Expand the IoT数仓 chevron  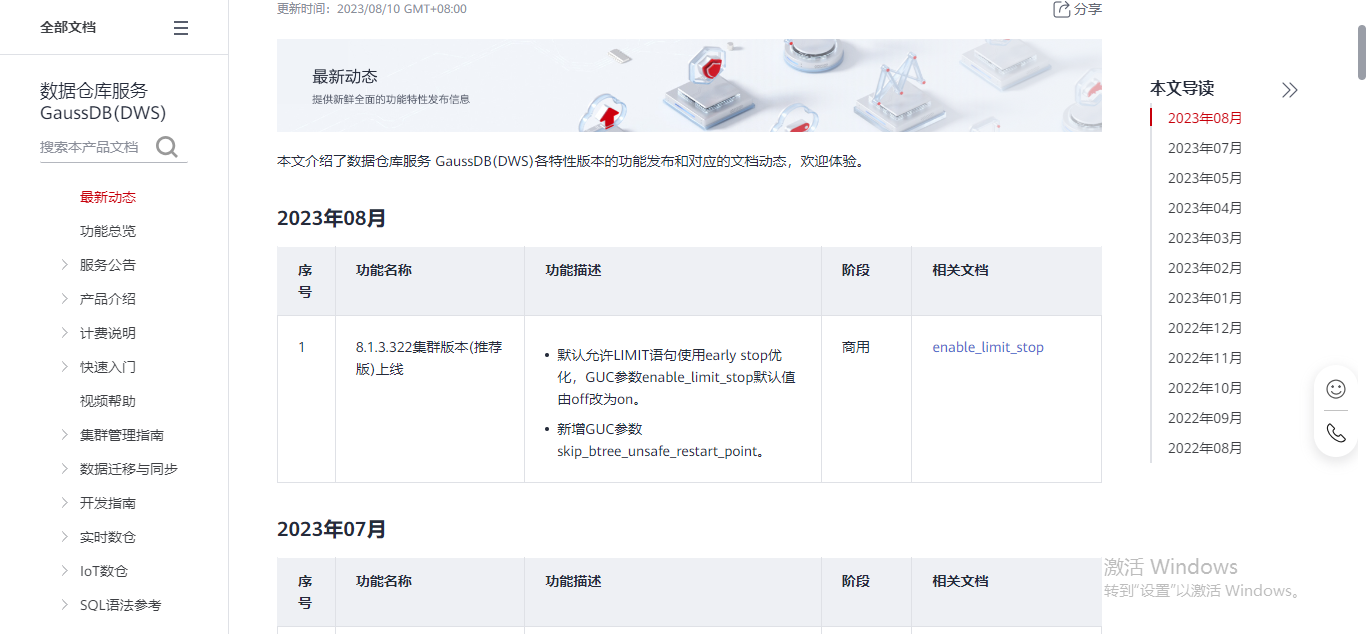pos(65,571)
